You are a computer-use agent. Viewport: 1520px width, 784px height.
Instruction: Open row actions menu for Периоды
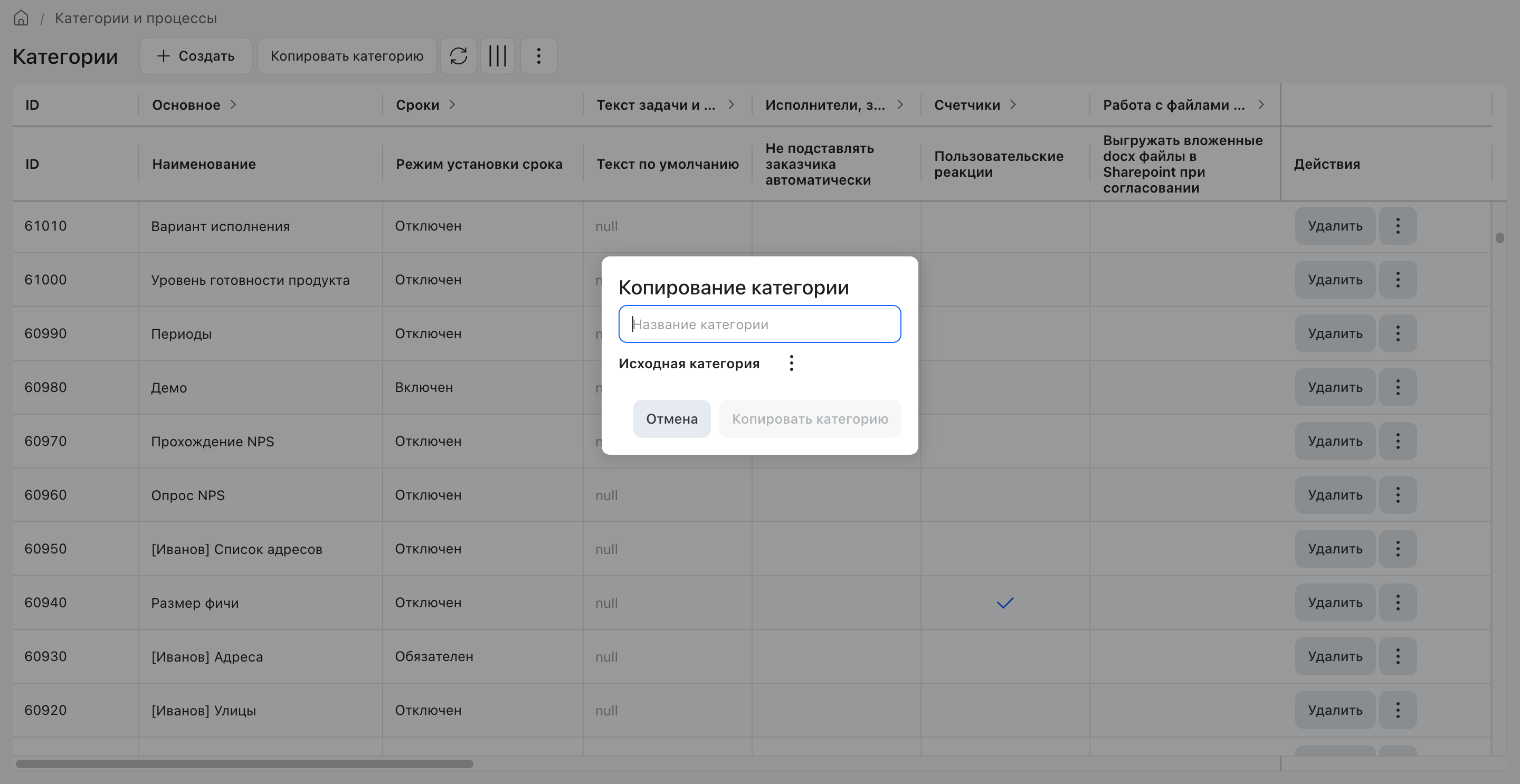pyautogui.click(x=1397, y=333)
